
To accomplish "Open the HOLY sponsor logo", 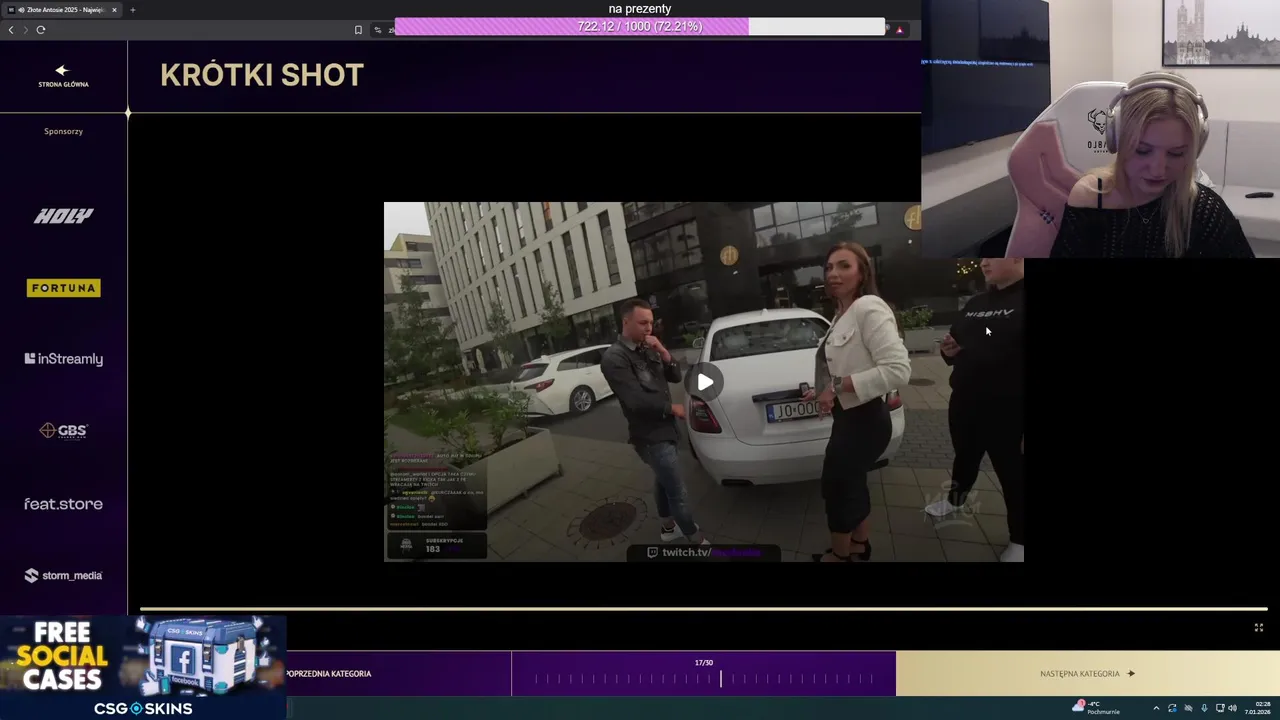I will (63, 216).
